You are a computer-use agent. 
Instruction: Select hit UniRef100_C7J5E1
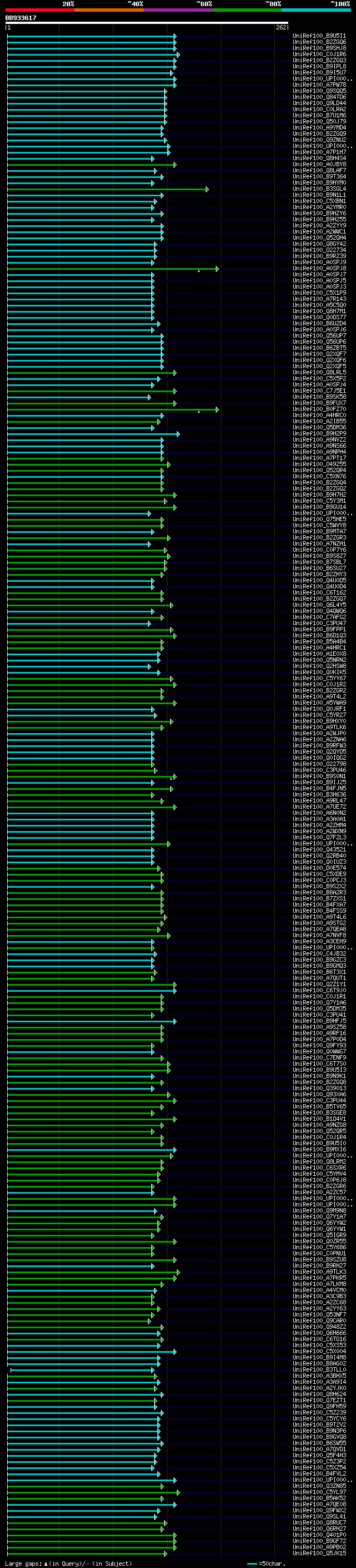319,391
